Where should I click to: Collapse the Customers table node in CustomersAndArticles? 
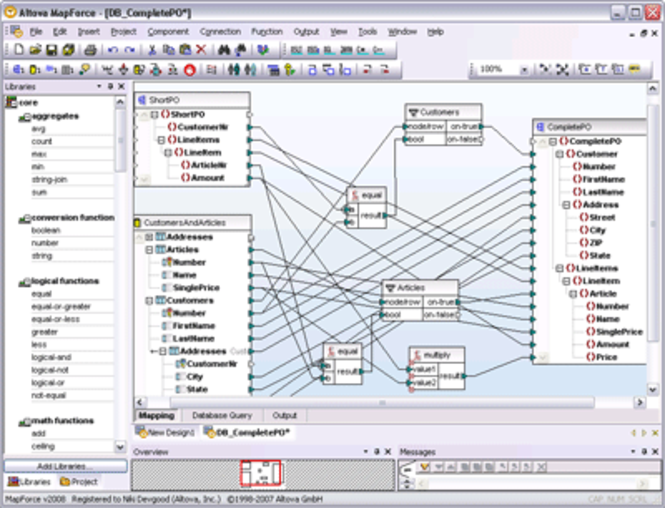click(149, 301)
